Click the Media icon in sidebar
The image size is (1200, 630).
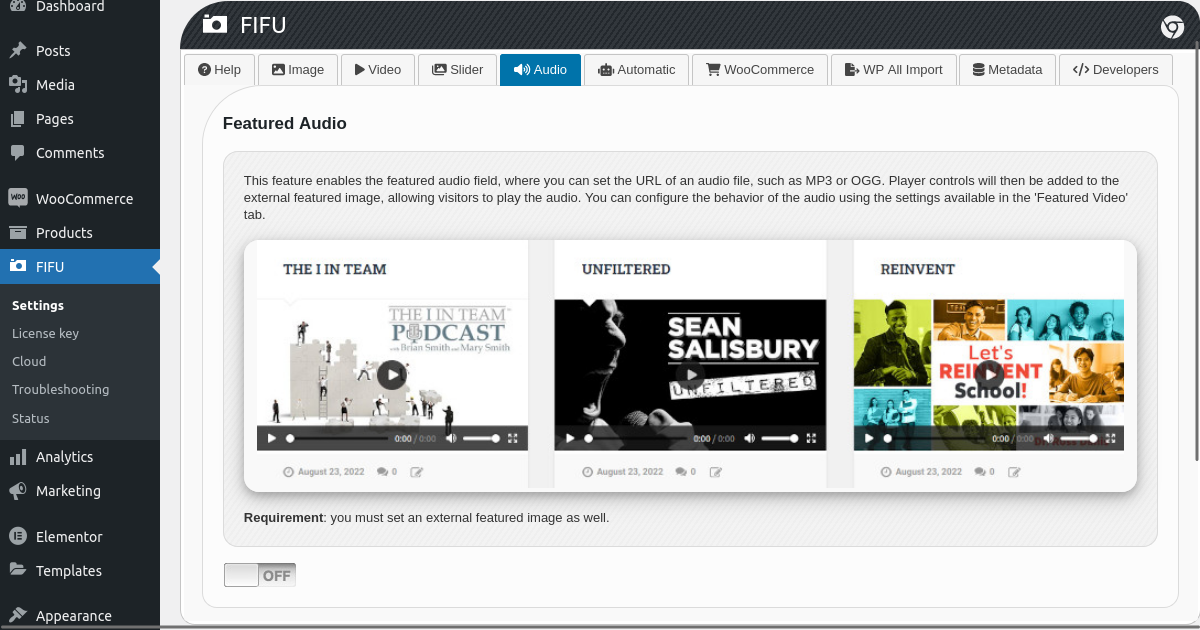[x=18, y=85]
